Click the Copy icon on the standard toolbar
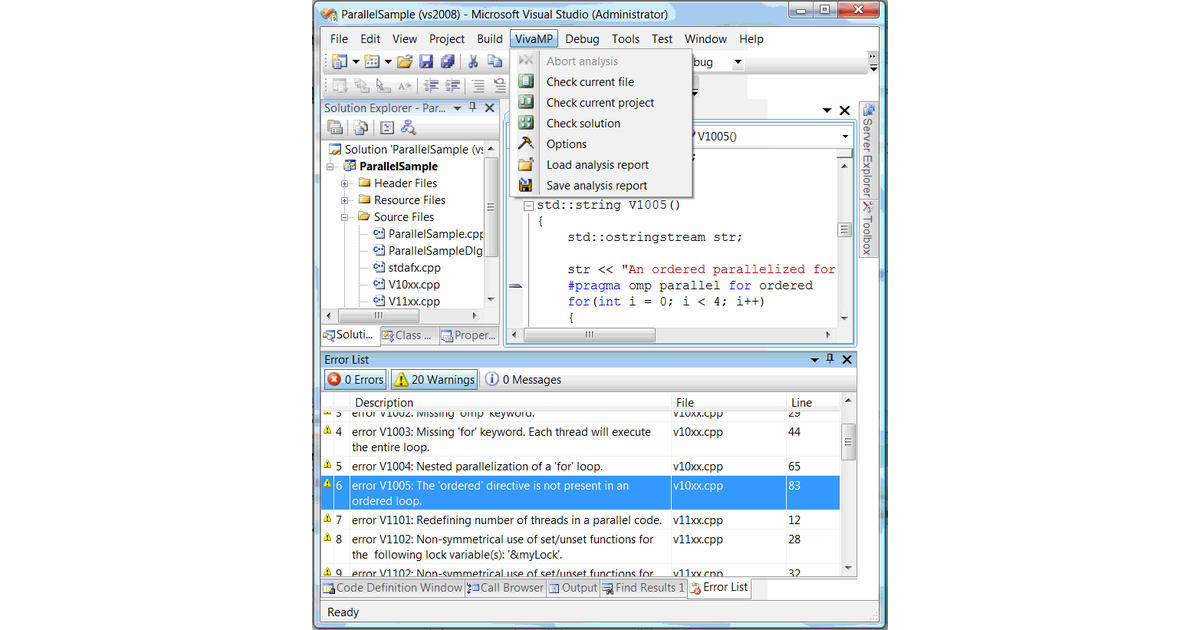The width and height of the screenshot is (1200, 630). pos(495,60)
